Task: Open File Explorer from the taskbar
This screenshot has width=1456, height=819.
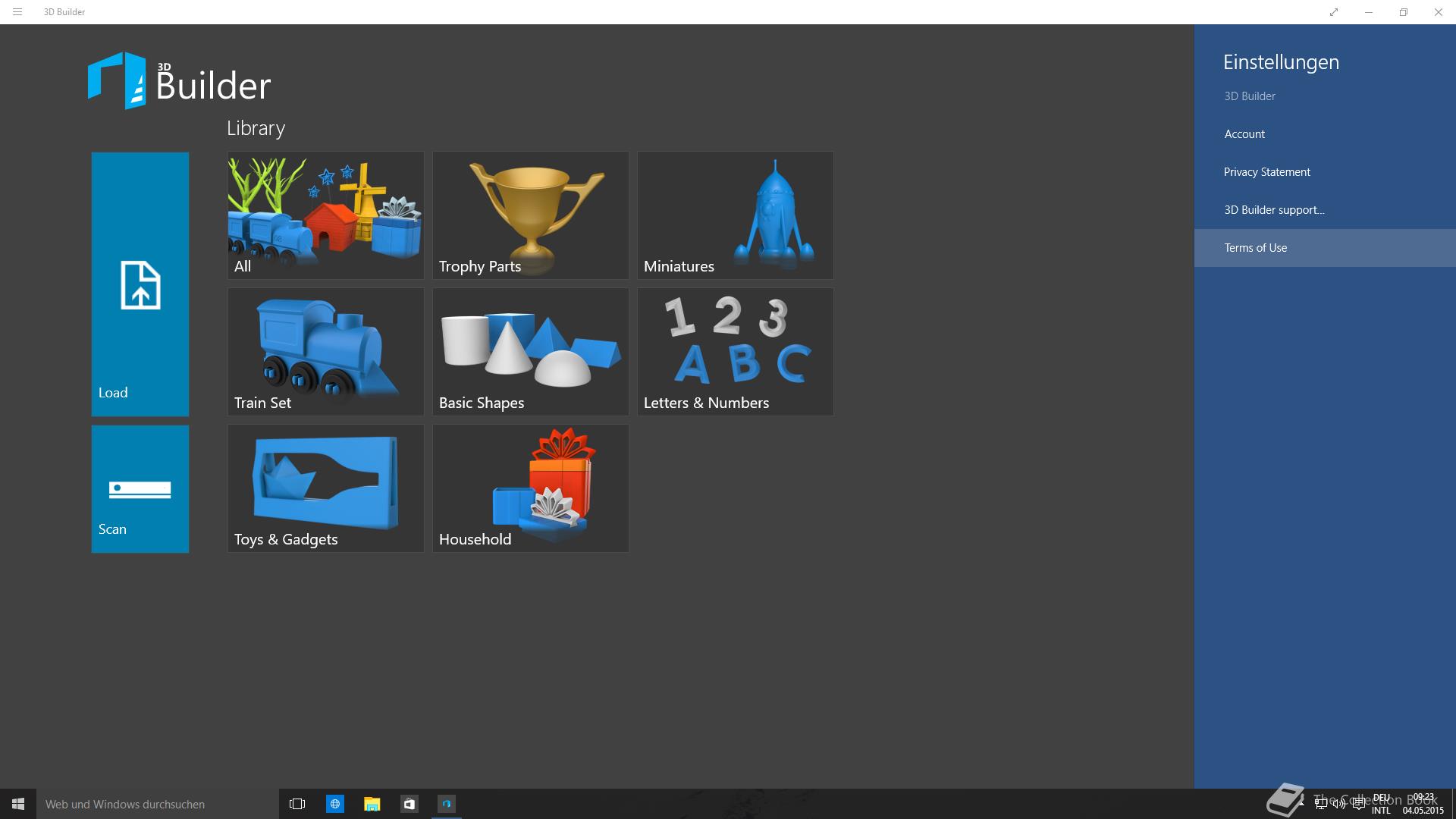Action: pos(372,804)
